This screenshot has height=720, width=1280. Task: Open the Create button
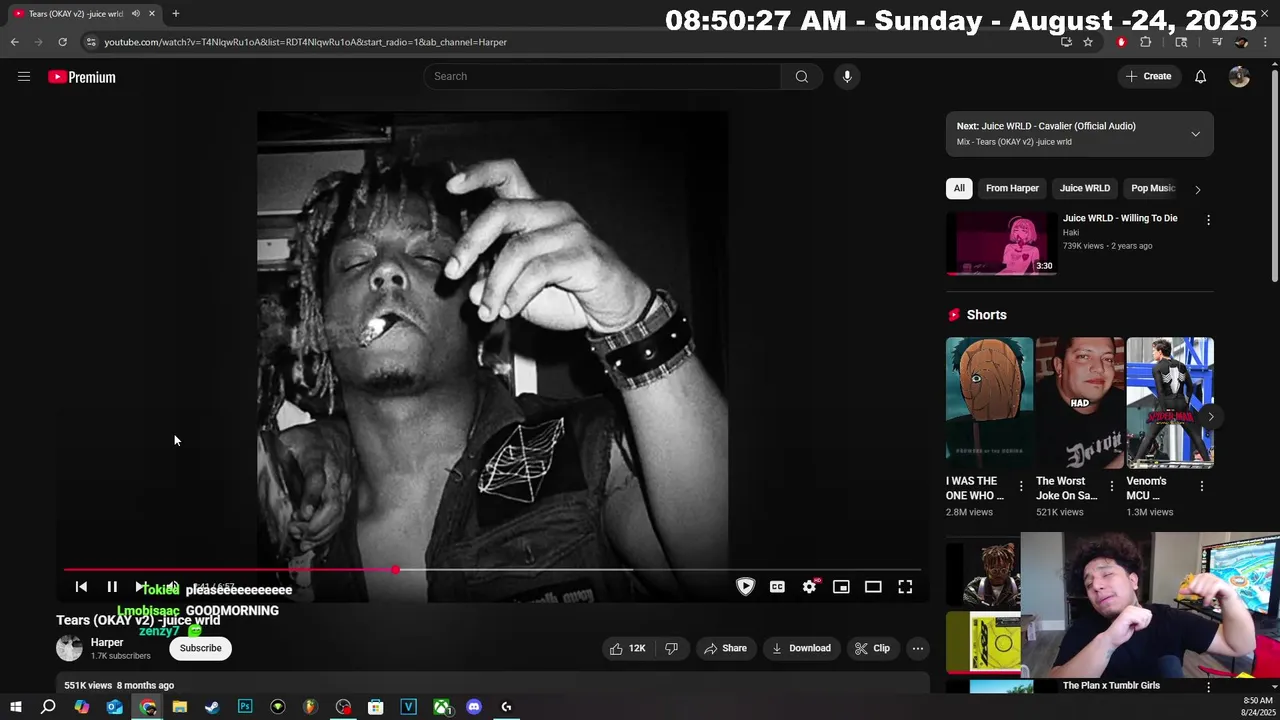[x=1148, y=76]
